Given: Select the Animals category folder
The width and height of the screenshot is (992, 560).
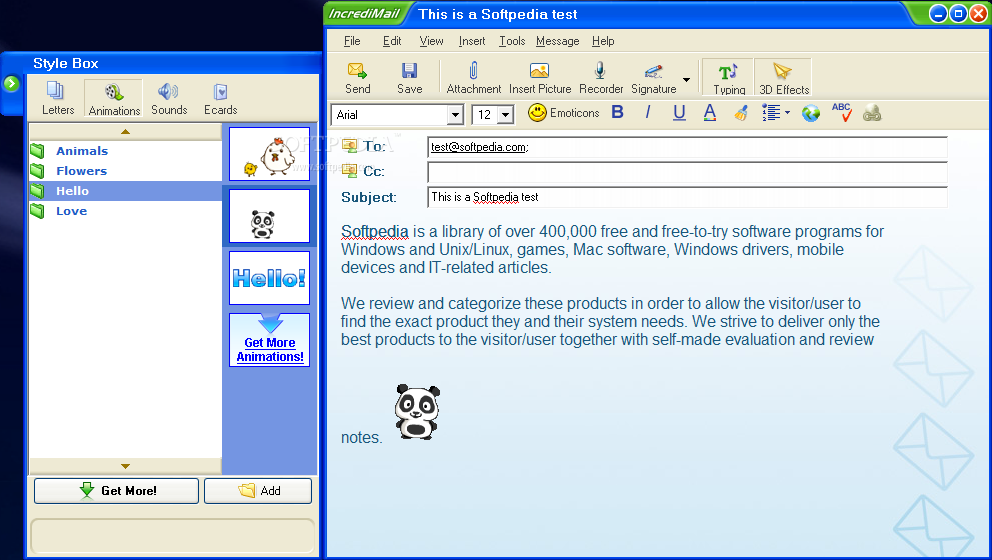Looking at the screenshot, I should [x=125, y=151].
